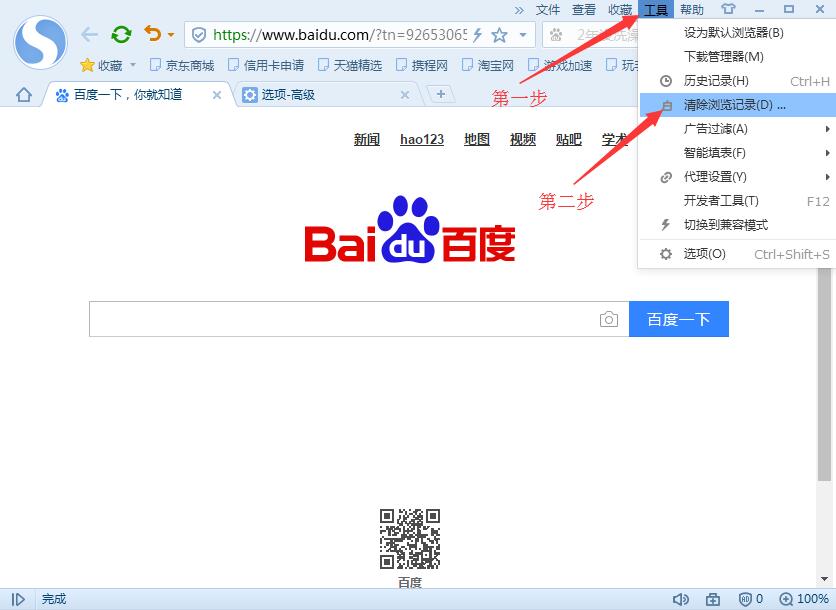
Task: Choose 清除浏览记录(D)
Action: click(x=737, y=105)
